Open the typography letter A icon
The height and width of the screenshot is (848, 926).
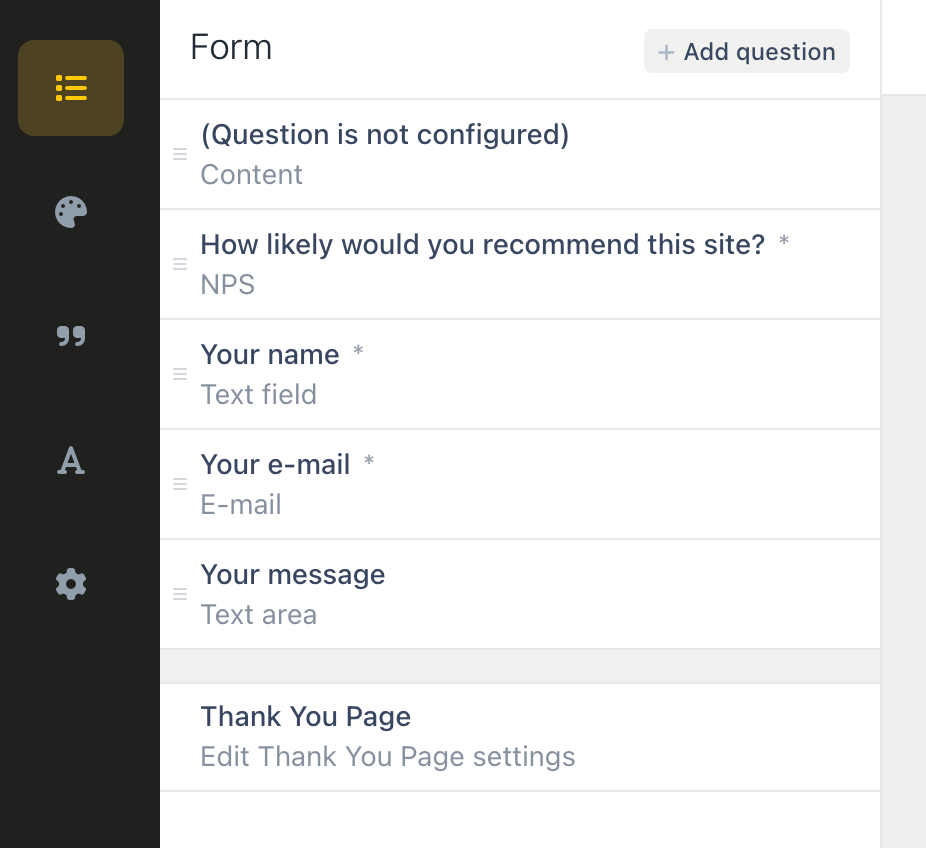[x=71, y=460]
